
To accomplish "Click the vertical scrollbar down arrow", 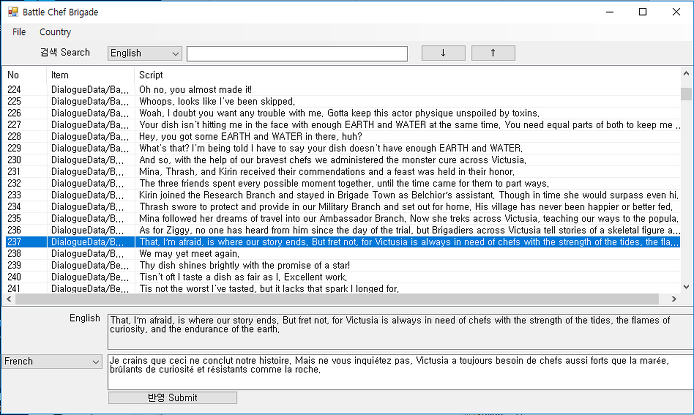I will point(686,287).
